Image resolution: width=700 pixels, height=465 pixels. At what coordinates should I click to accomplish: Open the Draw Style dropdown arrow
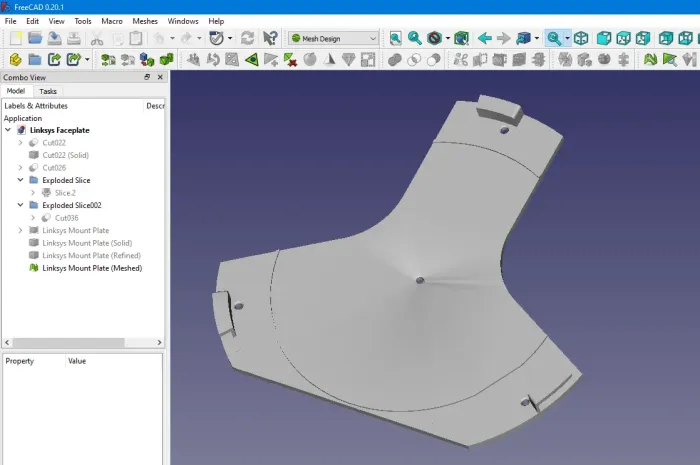pyautogui.click(x=447, y=38)
